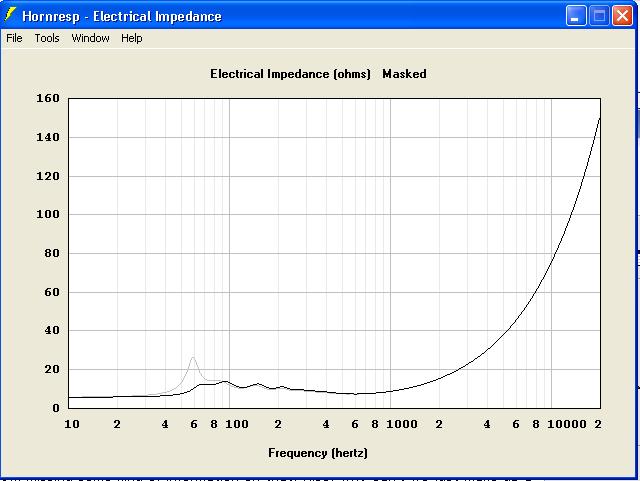Click the window title 'Hornresp - Electrical Impedance'
Screen dimensions: 640x481
(122, 16)
